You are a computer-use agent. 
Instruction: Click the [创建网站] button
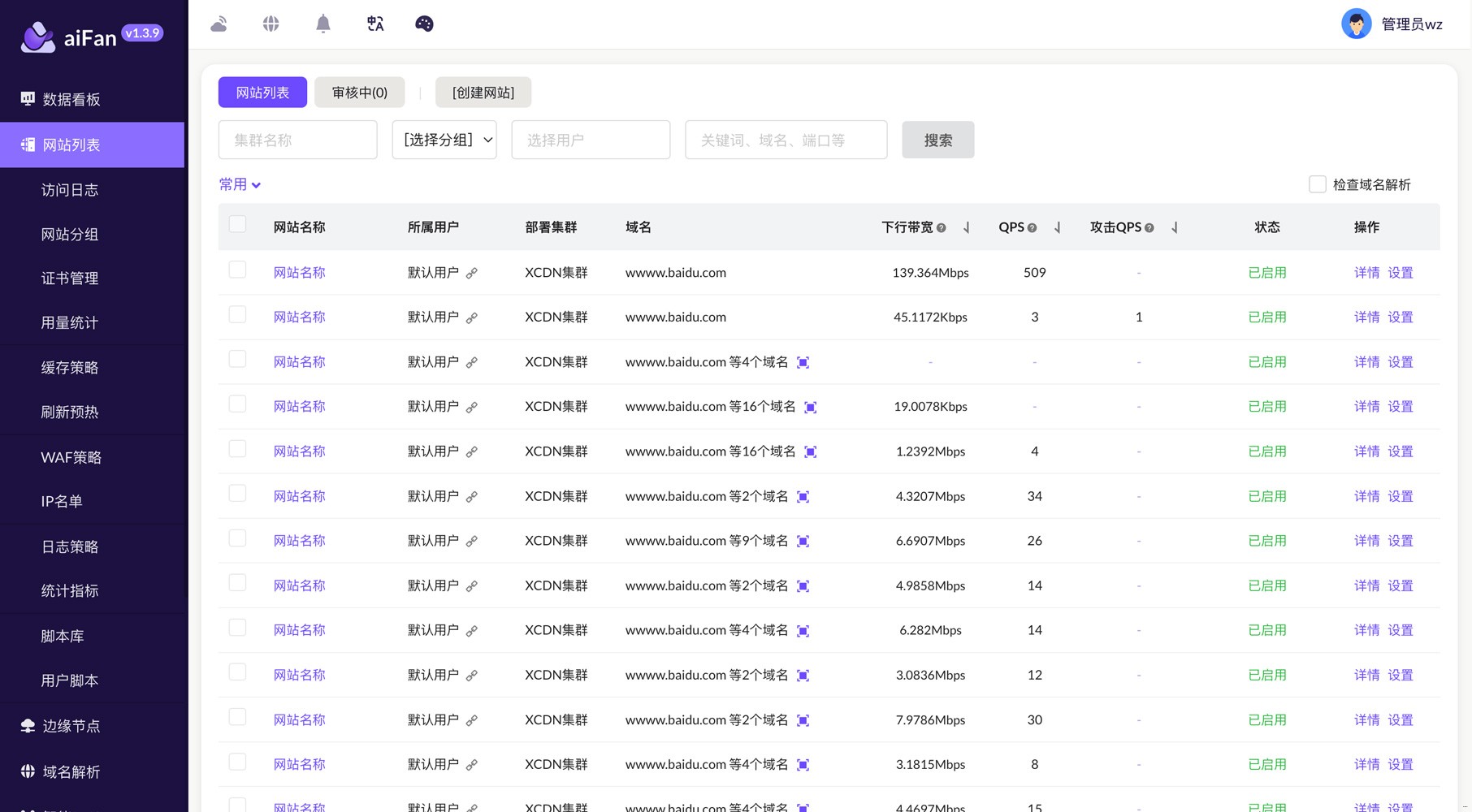click(483, 93)
